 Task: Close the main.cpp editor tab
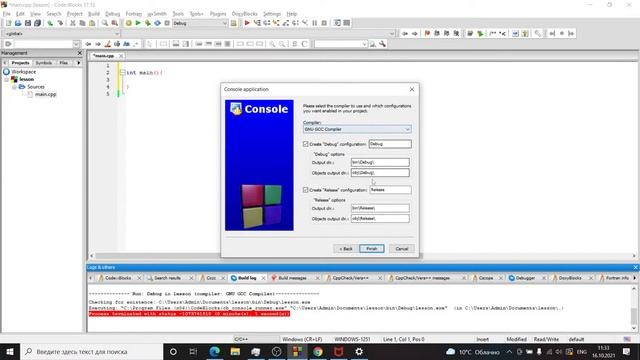click(121, 56)
